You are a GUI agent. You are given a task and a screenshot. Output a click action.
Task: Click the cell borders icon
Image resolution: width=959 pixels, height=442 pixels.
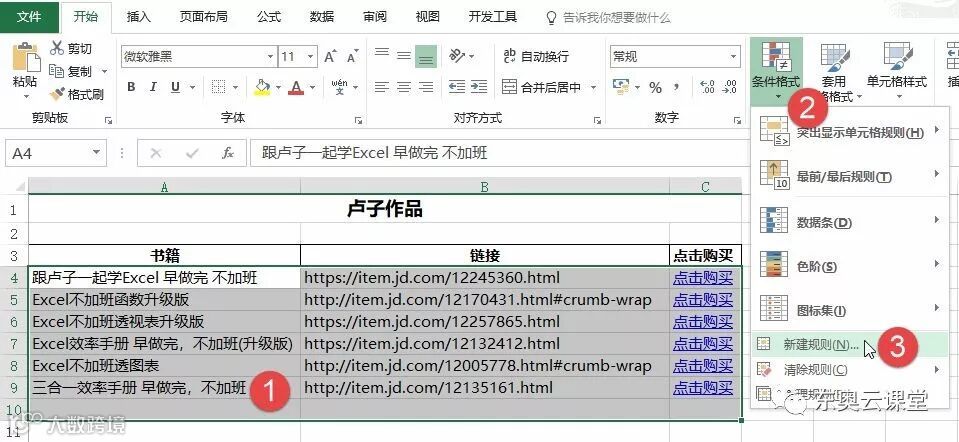coord(218,87)
